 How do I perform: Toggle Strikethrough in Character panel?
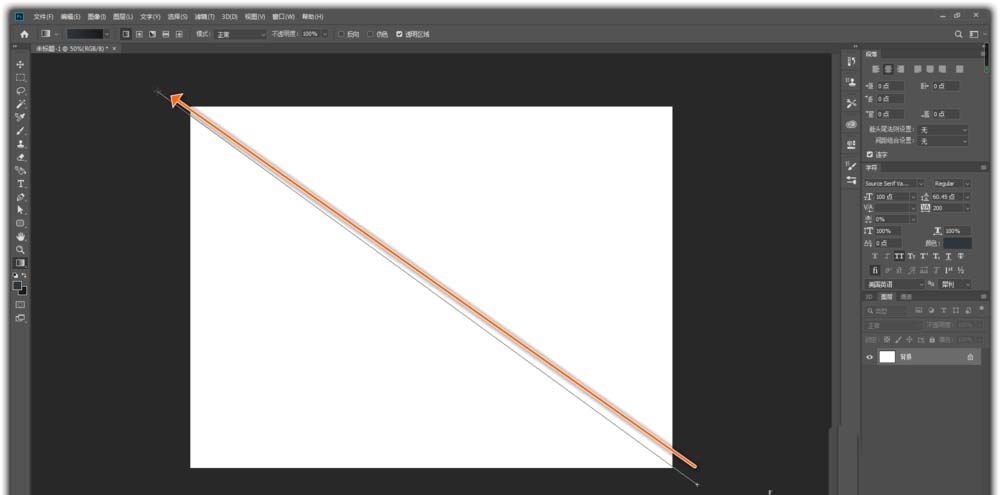tap(961, 256)
